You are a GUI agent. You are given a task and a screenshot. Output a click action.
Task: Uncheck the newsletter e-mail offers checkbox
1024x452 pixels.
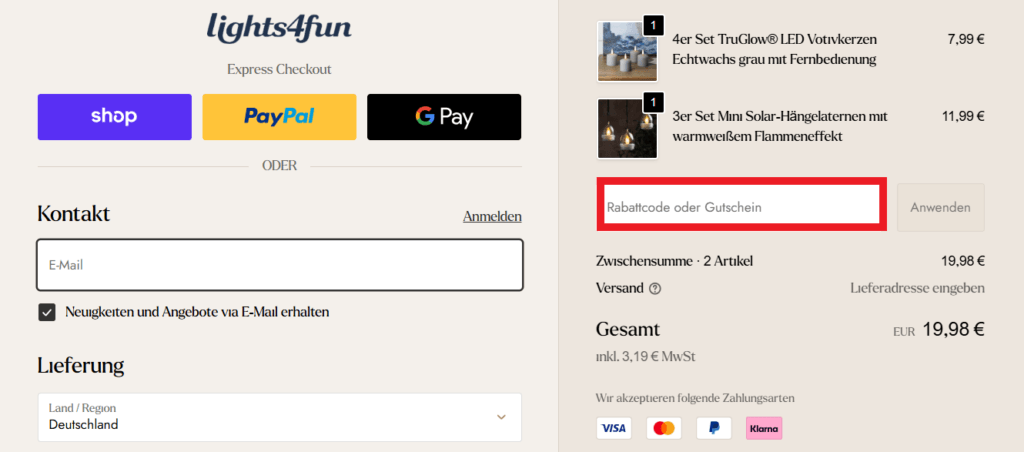(x=47, y=312)
